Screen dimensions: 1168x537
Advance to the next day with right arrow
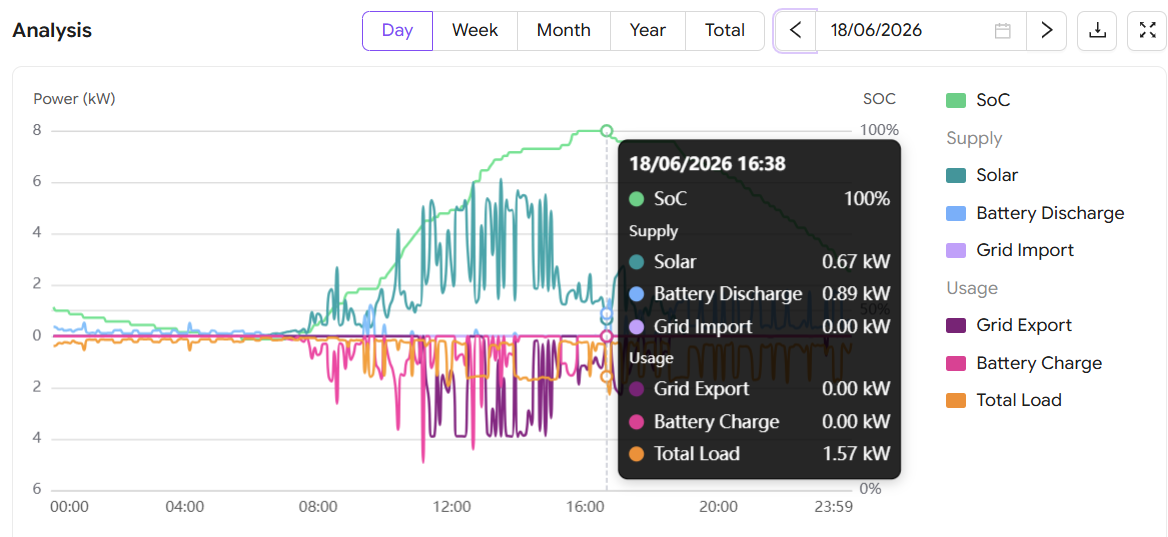[1047, 31]
